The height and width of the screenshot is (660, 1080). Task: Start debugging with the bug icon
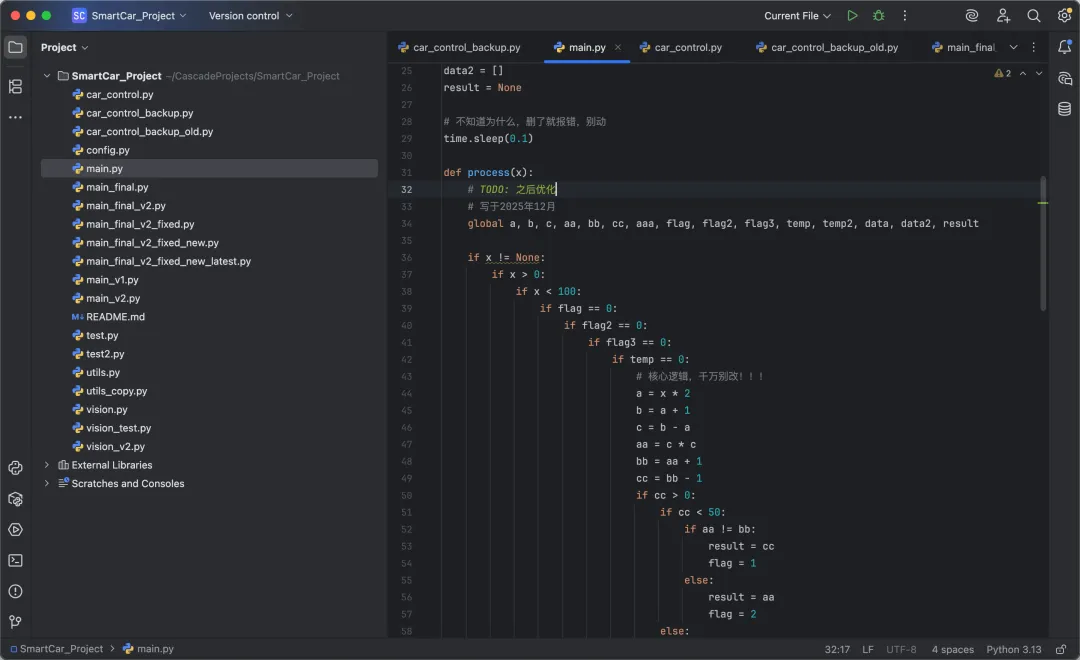pyautogui.click(x=878, y=16)
